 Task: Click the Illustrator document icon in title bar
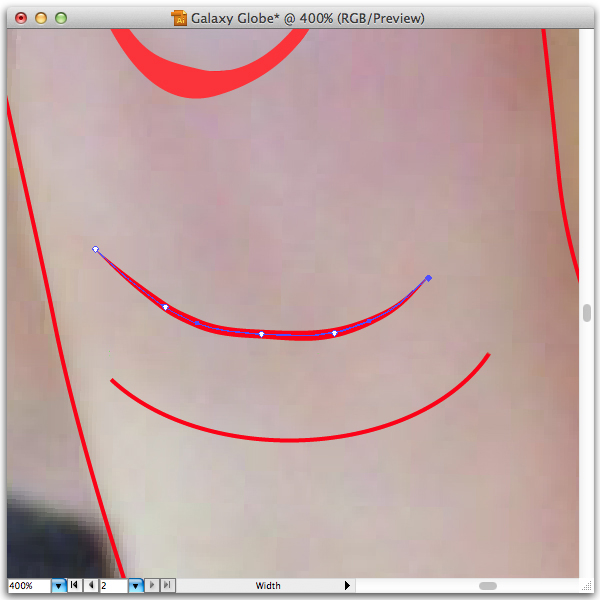point(179,18)
